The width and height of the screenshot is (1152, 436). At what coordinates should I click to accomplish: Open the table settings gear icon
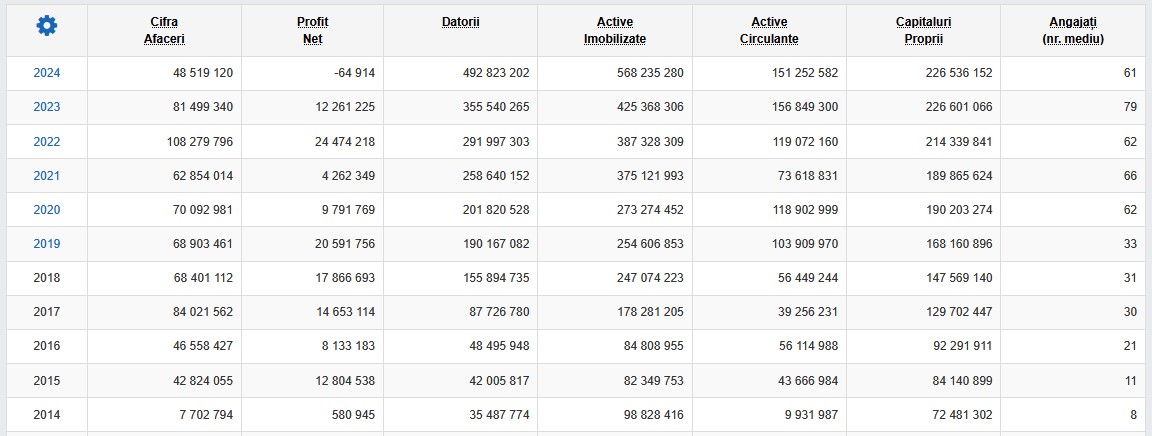pos(46,26)
